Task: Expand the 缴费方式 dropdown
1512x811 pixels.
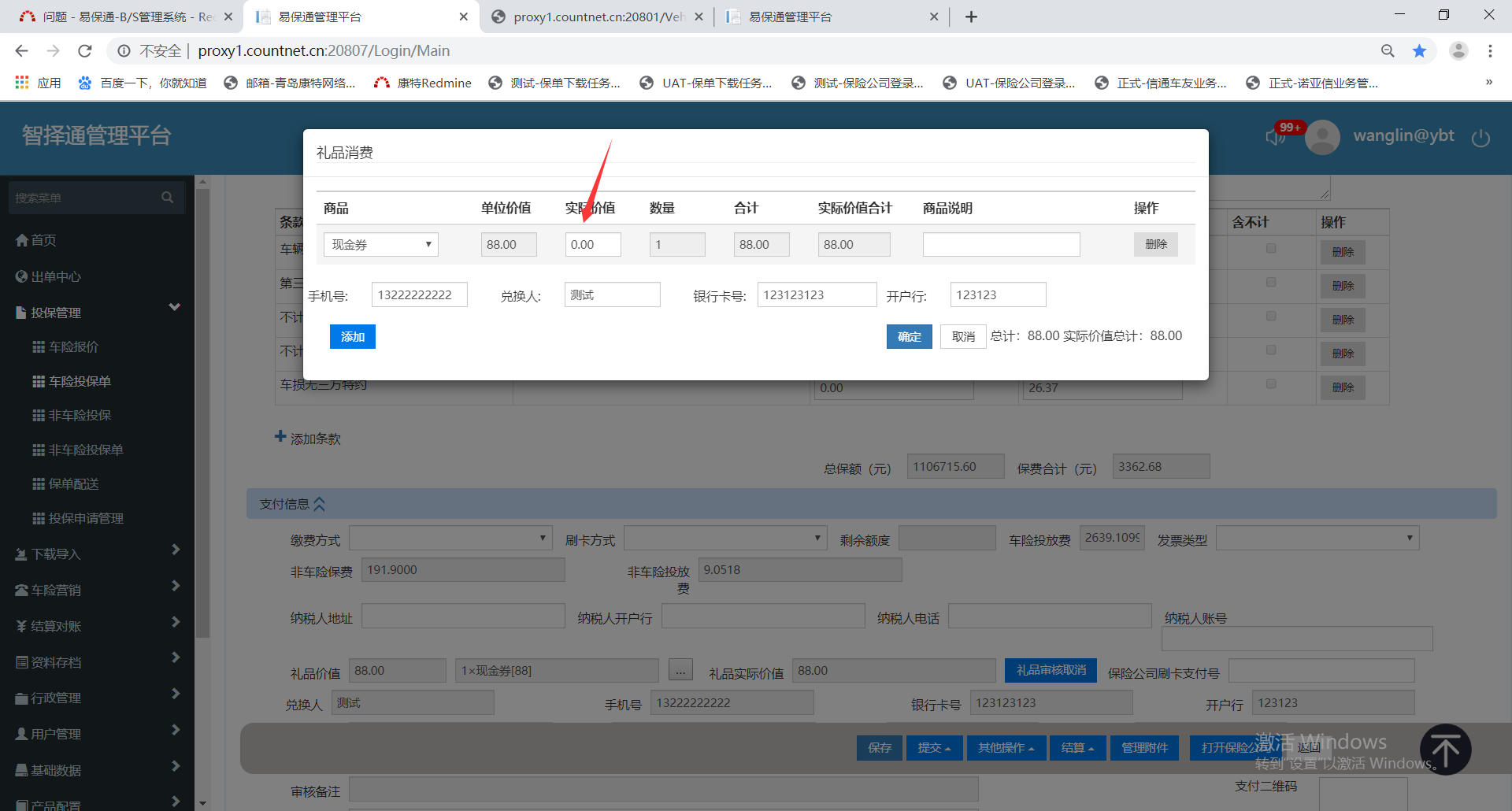Action: 449,539
